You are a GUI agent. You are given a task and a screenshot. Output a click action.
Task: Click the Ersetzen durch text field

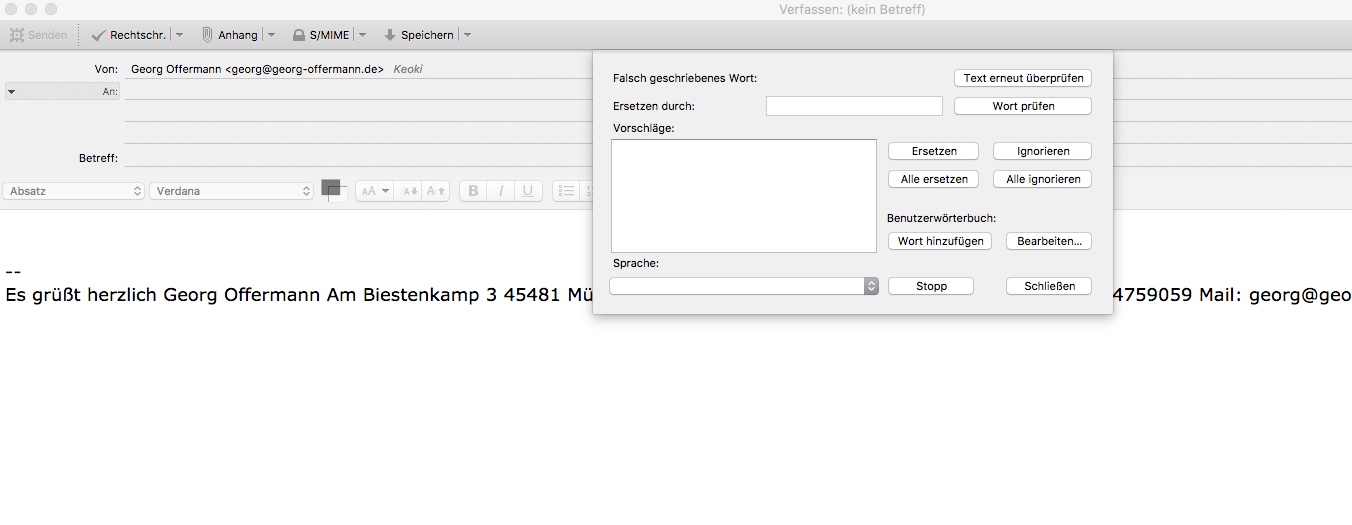tap(854, 106)
